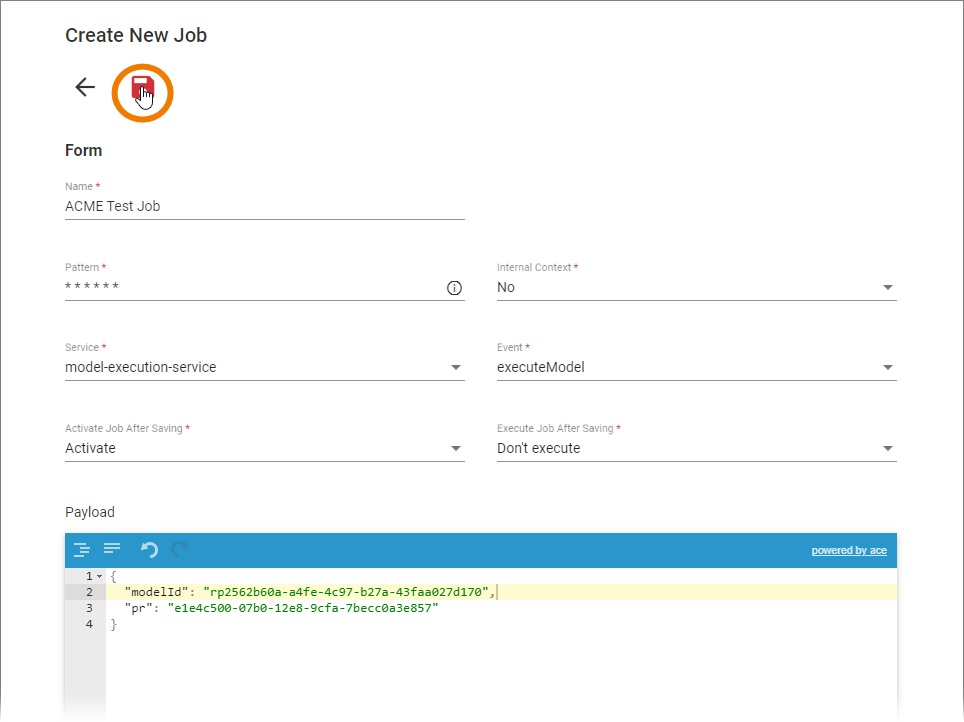The width and height of the screenshot is (964, 722).
Task: Focus the Pattern input field
Action: coord(250,287)
